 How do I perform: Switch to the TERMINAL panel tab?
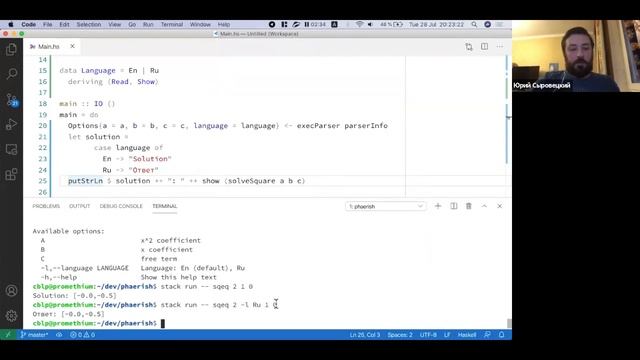click(x=165, y=206)
